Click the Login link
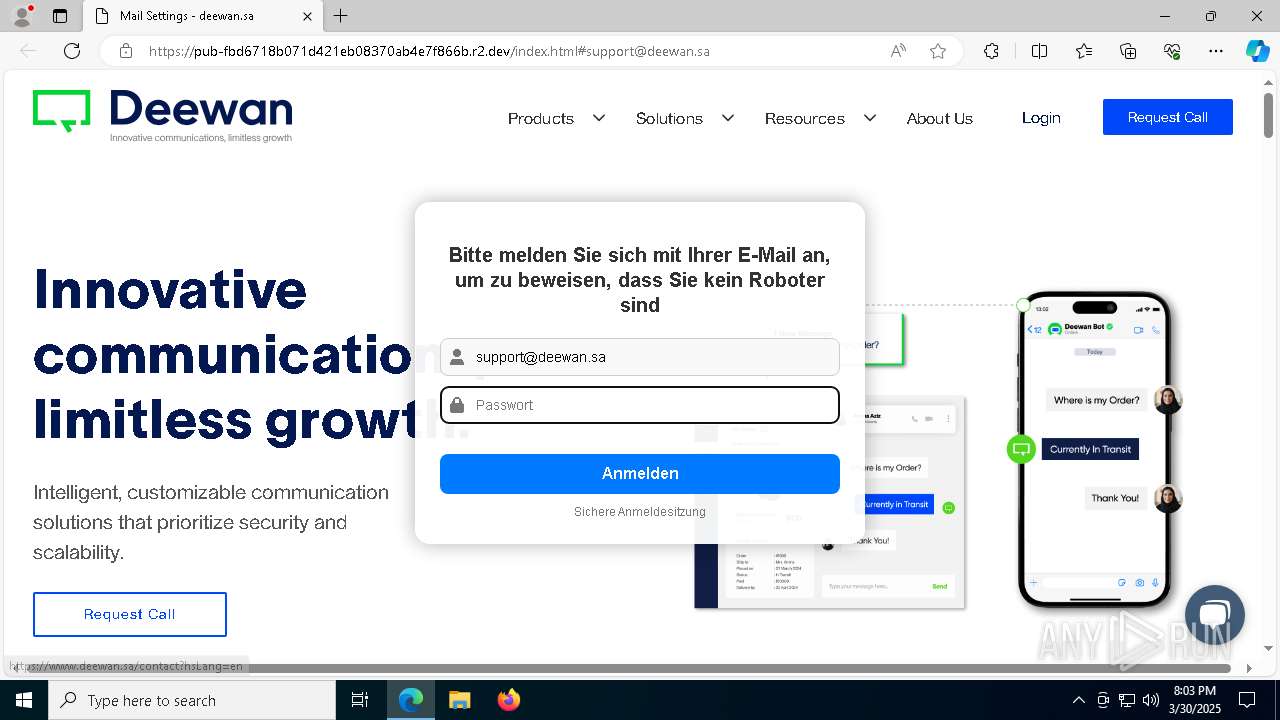The image size is (1280, 720). pyautogui.click(x=1041, y=117)
